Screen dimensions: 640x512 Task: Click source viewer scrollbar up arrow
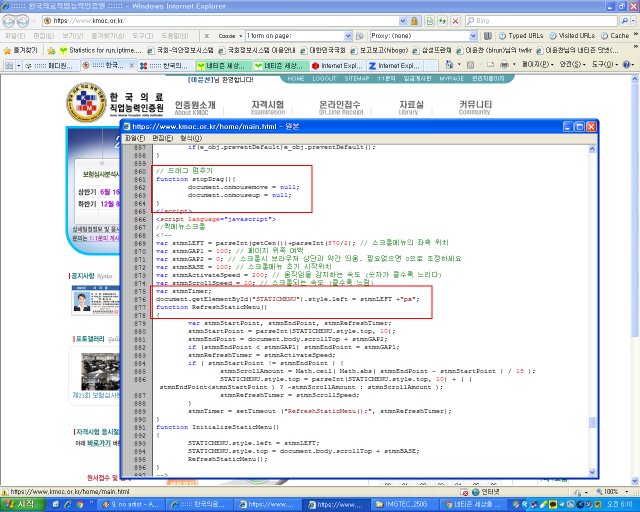[592, 149]
